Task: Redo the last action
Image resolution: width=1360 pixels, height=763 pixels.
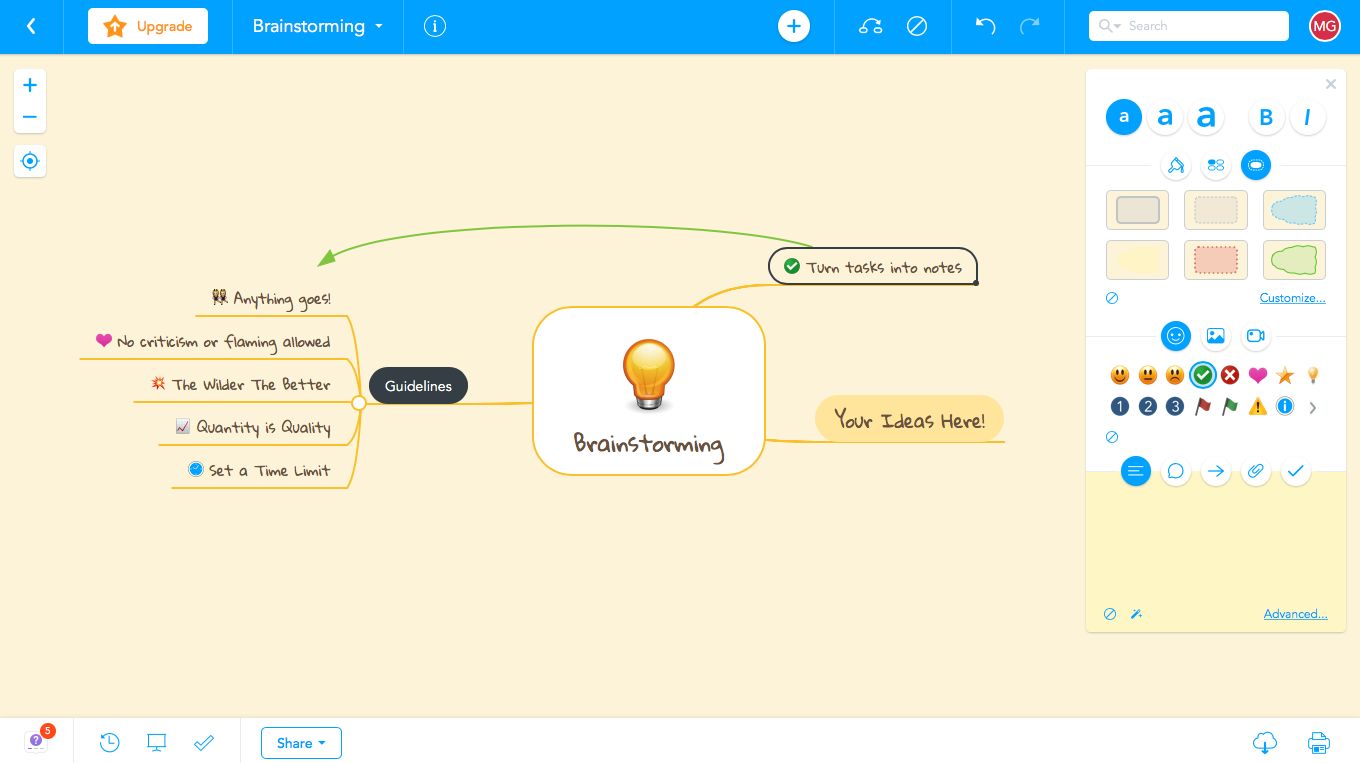Action: coord(1029,26)
